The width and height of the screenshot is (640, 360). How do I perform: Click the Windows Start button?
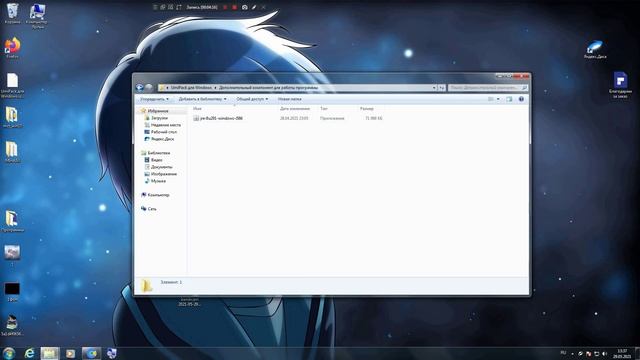[x=9, y=353]
